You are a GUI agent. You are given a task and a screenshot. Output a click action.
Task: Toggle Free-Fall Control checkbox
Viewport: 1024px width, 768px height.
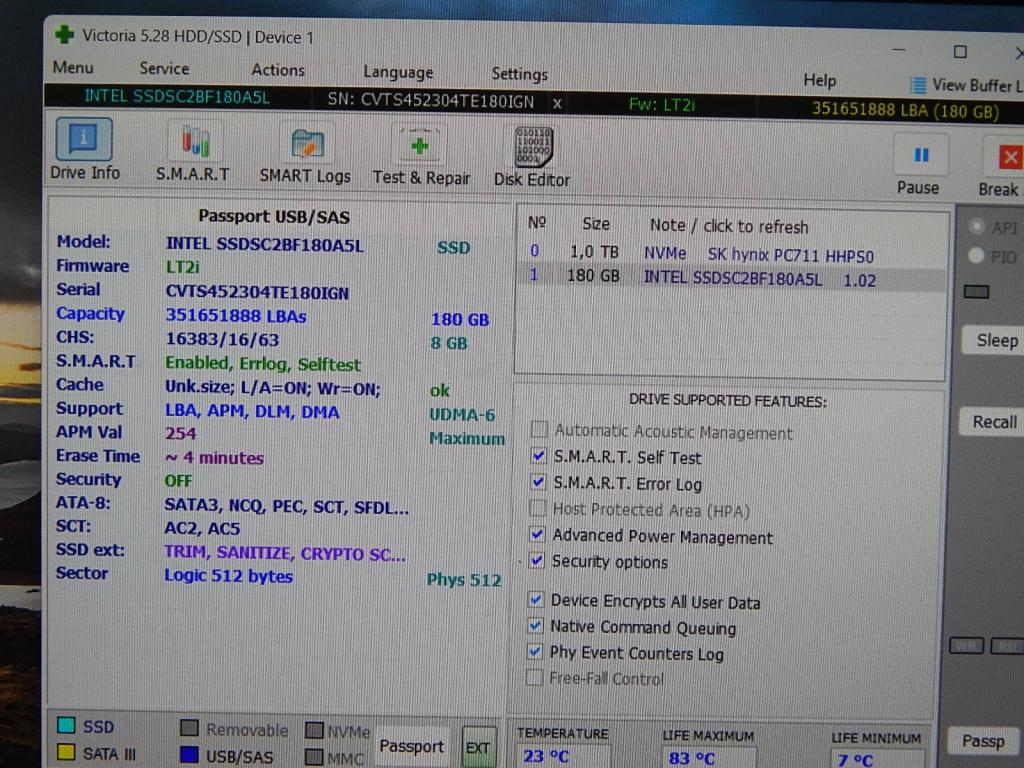534,677
